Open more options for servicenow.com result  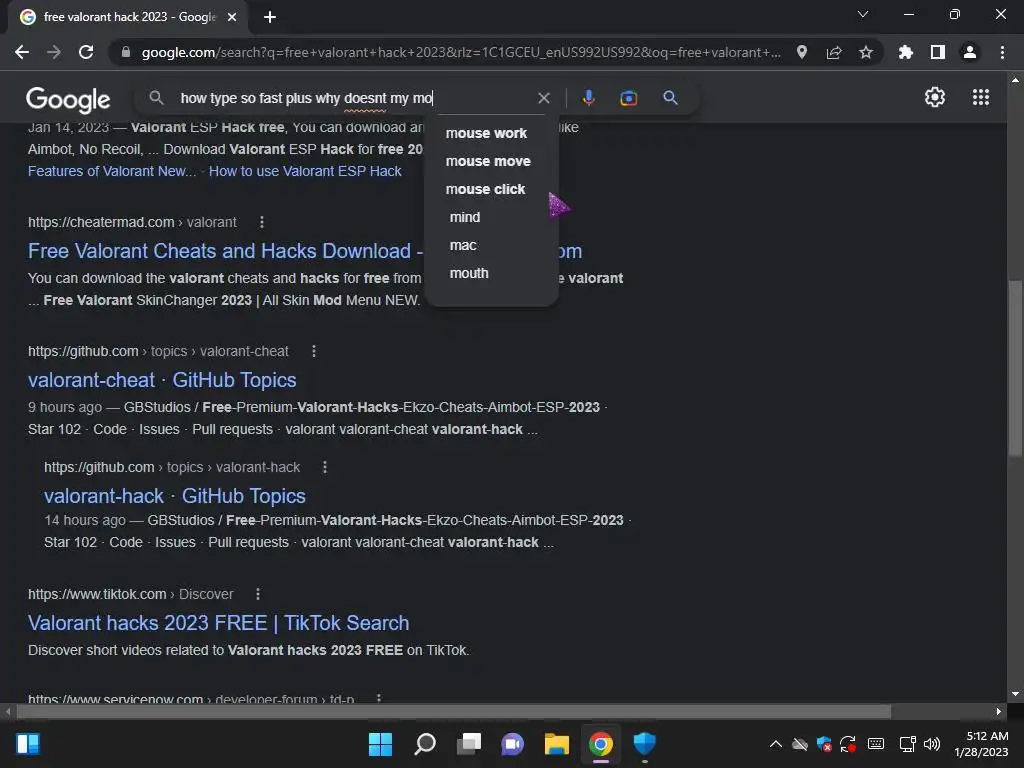[x=379, y=698]
